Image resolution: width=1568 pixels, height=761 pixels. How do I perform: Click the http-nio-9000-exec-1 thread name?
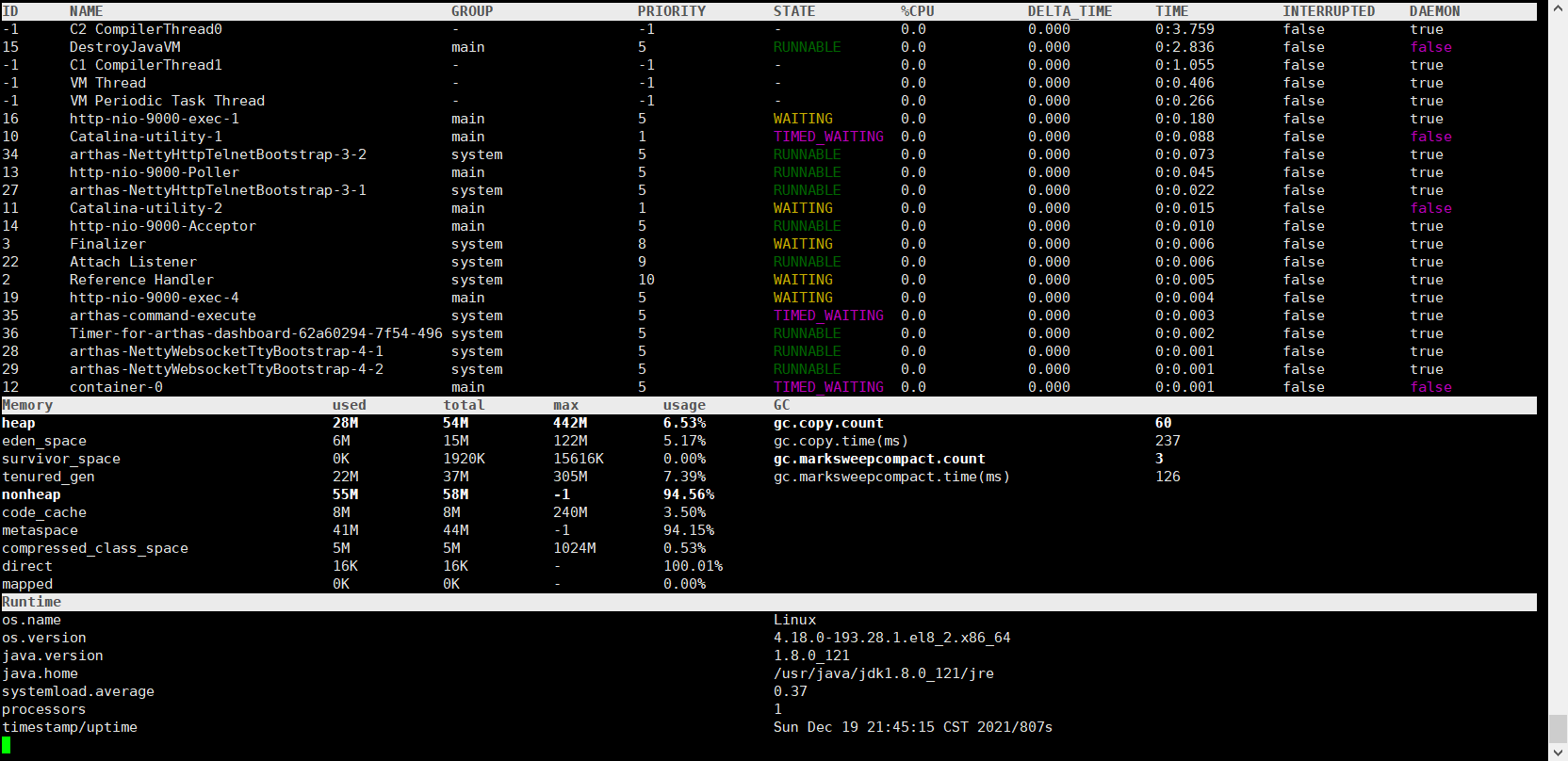[155, 119]
